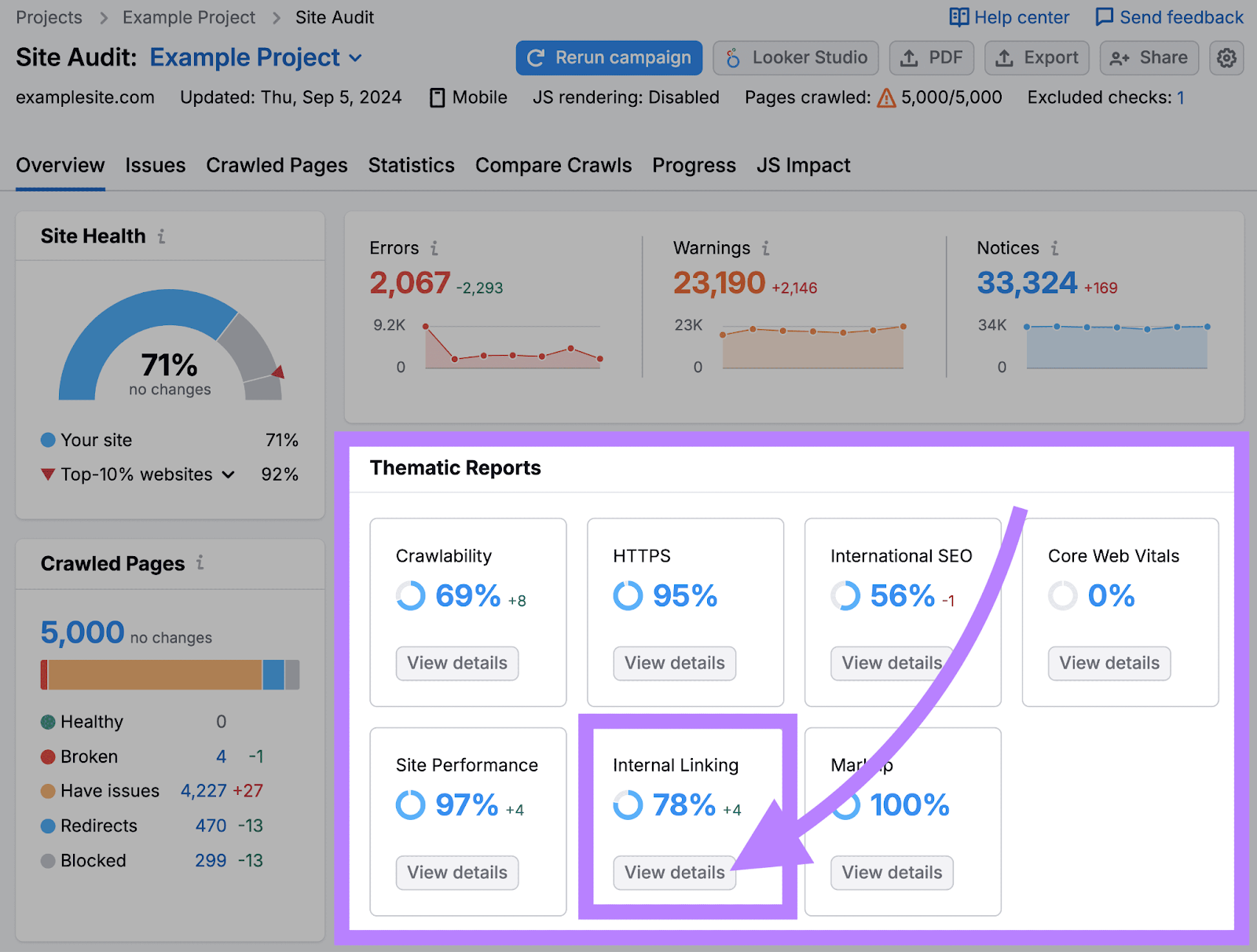
Task: View details for Internal Linking report
Action: [x=675, y=873]
